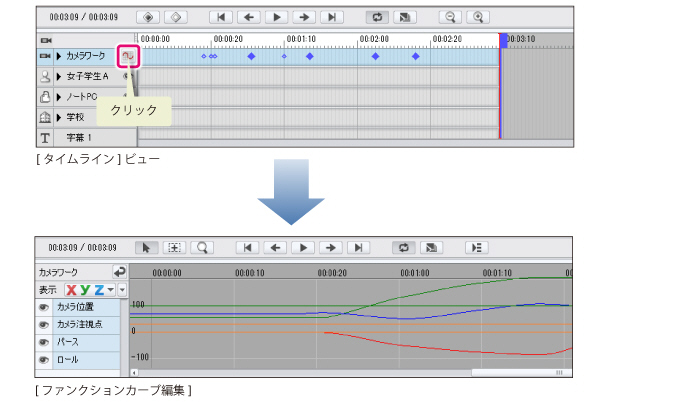The width and height of the screenshot is (700, 406).
Task: Expand the ノートPC track
Action: [59, 97]
